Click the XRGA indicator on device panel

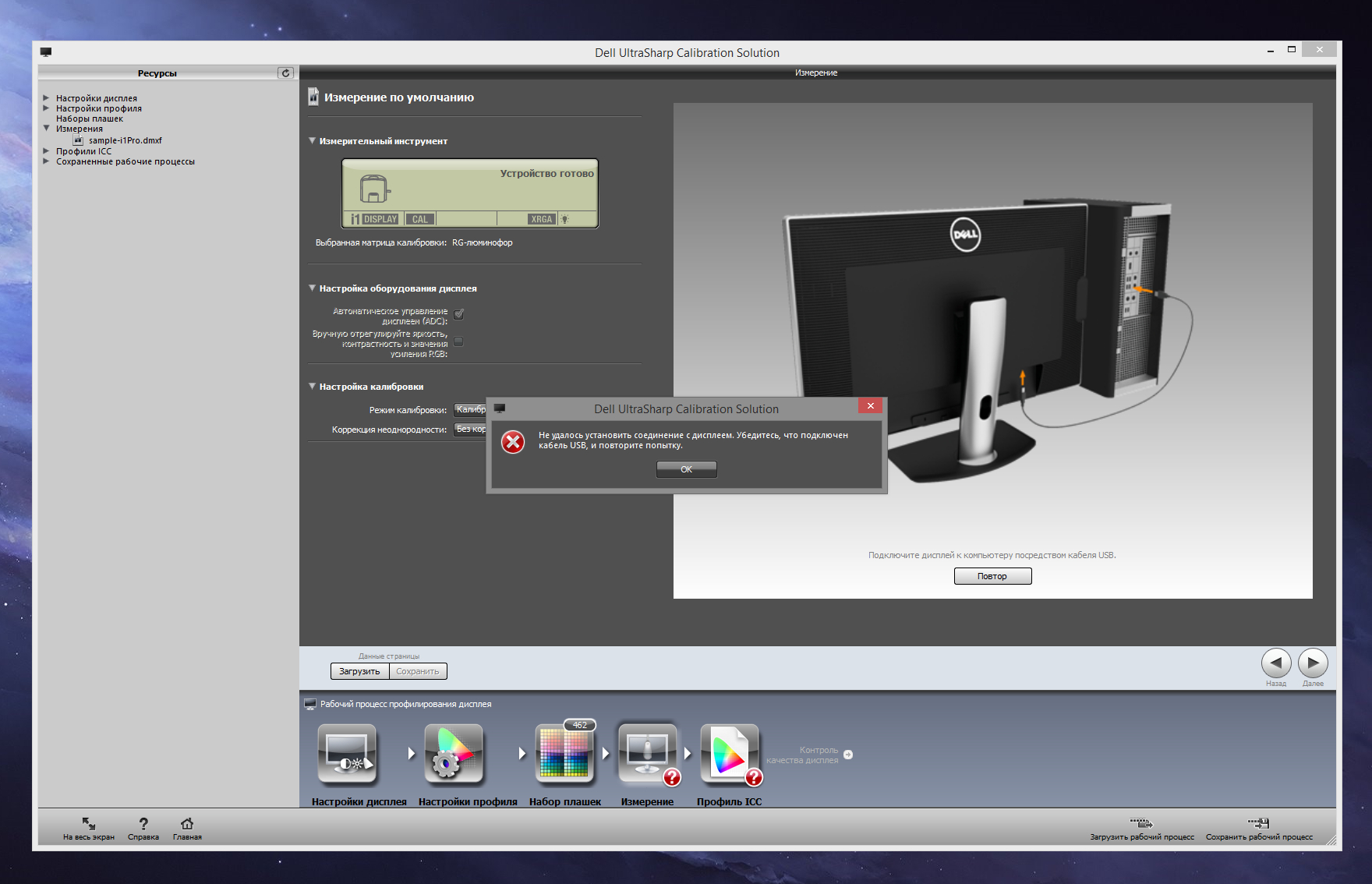(x=542, y=219)
